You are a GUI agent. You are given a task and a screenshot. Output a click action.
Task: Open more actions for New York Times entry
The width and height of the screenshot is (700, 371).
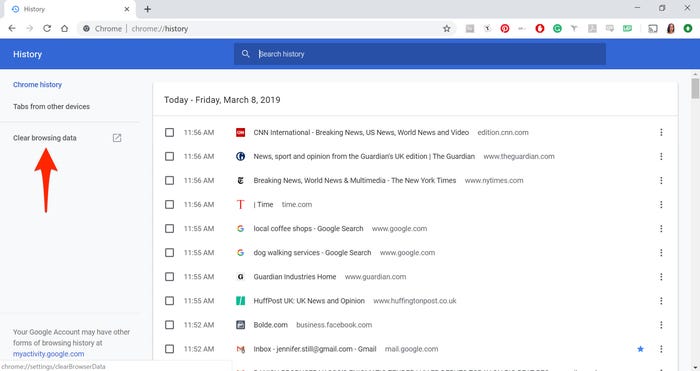pos(661,181)
